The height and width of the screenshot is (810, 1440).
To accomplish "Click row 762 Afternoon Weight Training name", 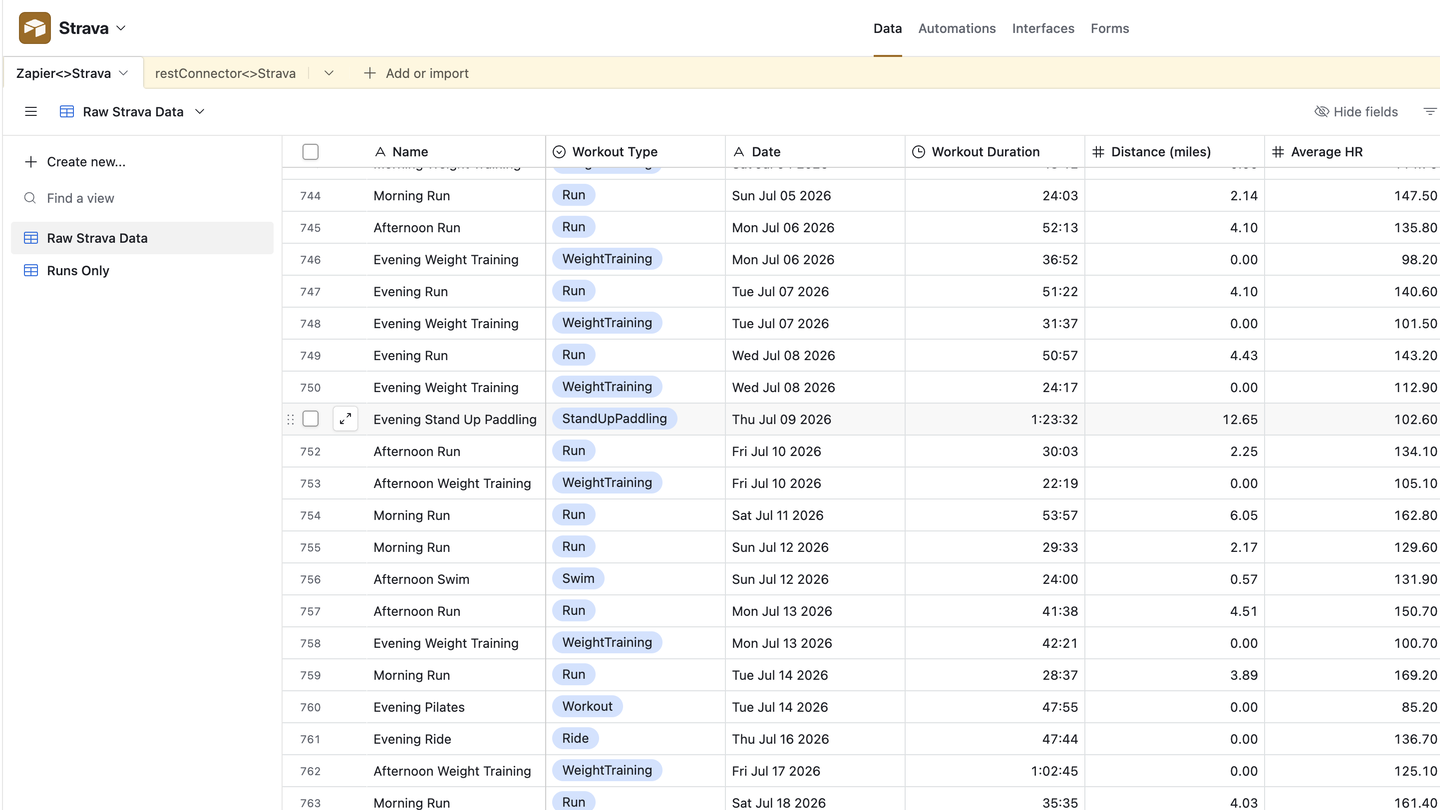I will pos(452,771).
